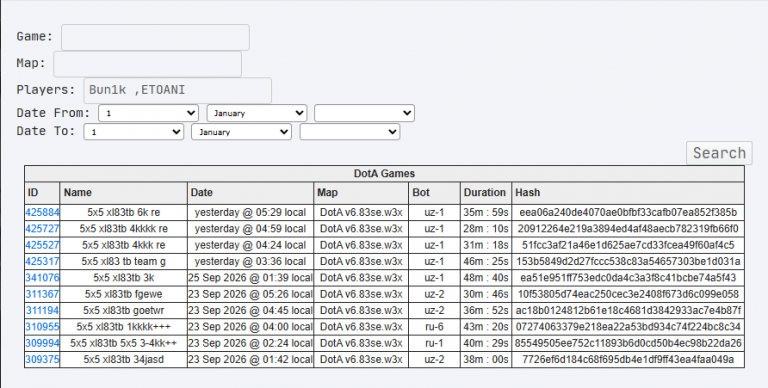Select game name '5x5 xl83tb 34jasd'
768x388 pixels.
123,360
